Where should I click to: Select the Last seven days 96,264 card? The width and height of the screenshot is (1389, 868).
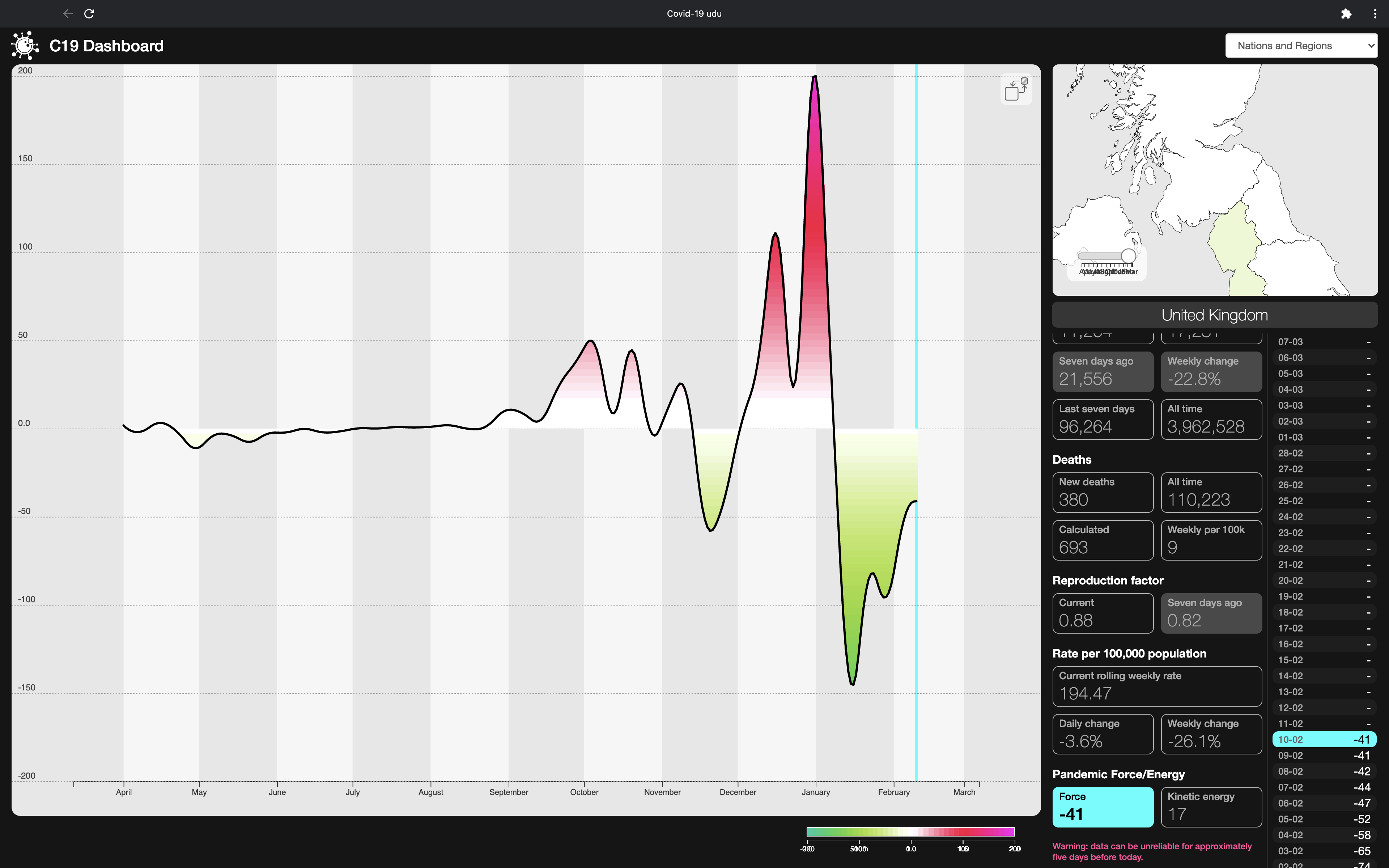click(x=1103, y=420)
